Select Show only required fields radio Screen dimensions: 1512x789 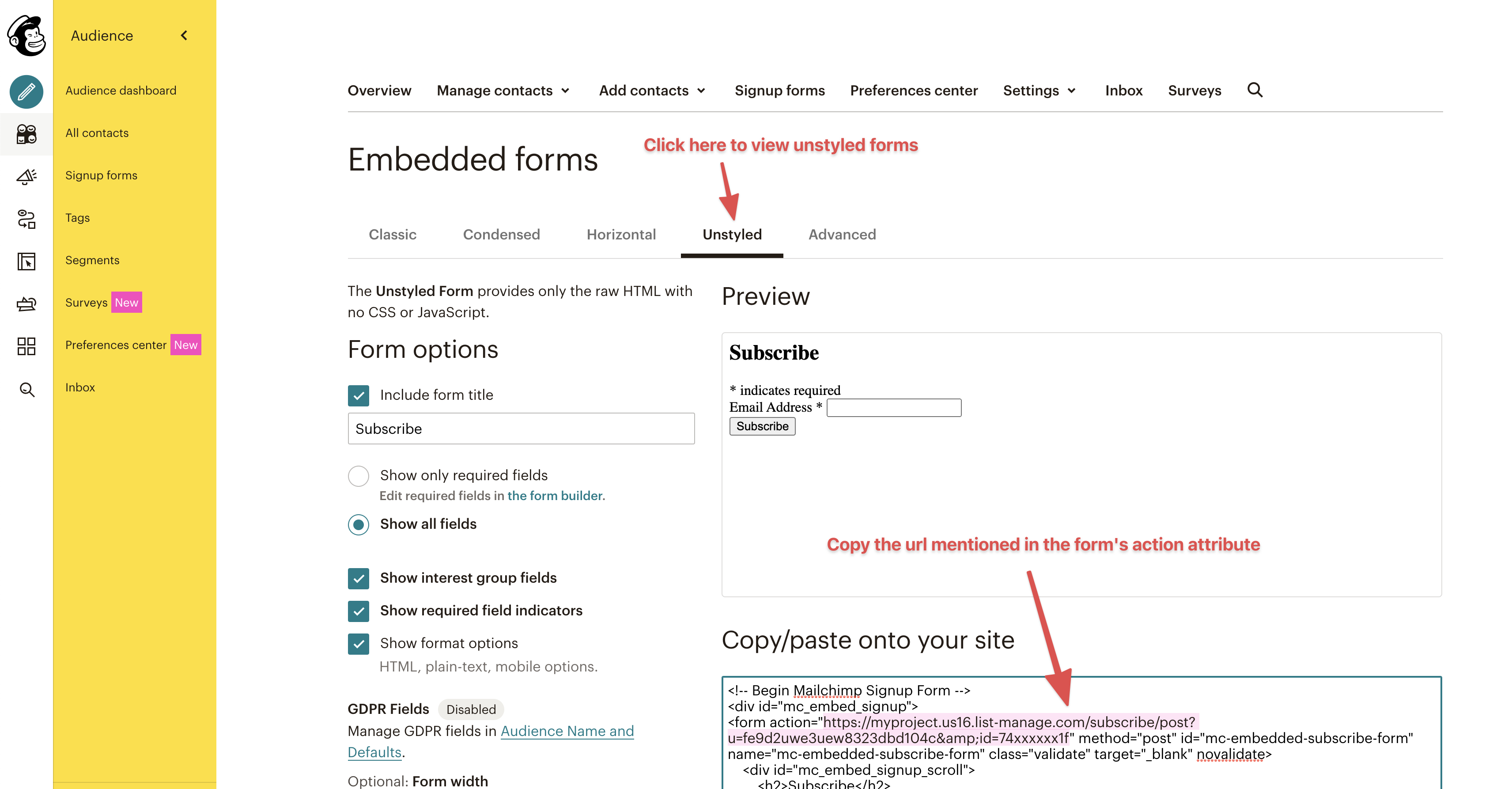point(358,475)
